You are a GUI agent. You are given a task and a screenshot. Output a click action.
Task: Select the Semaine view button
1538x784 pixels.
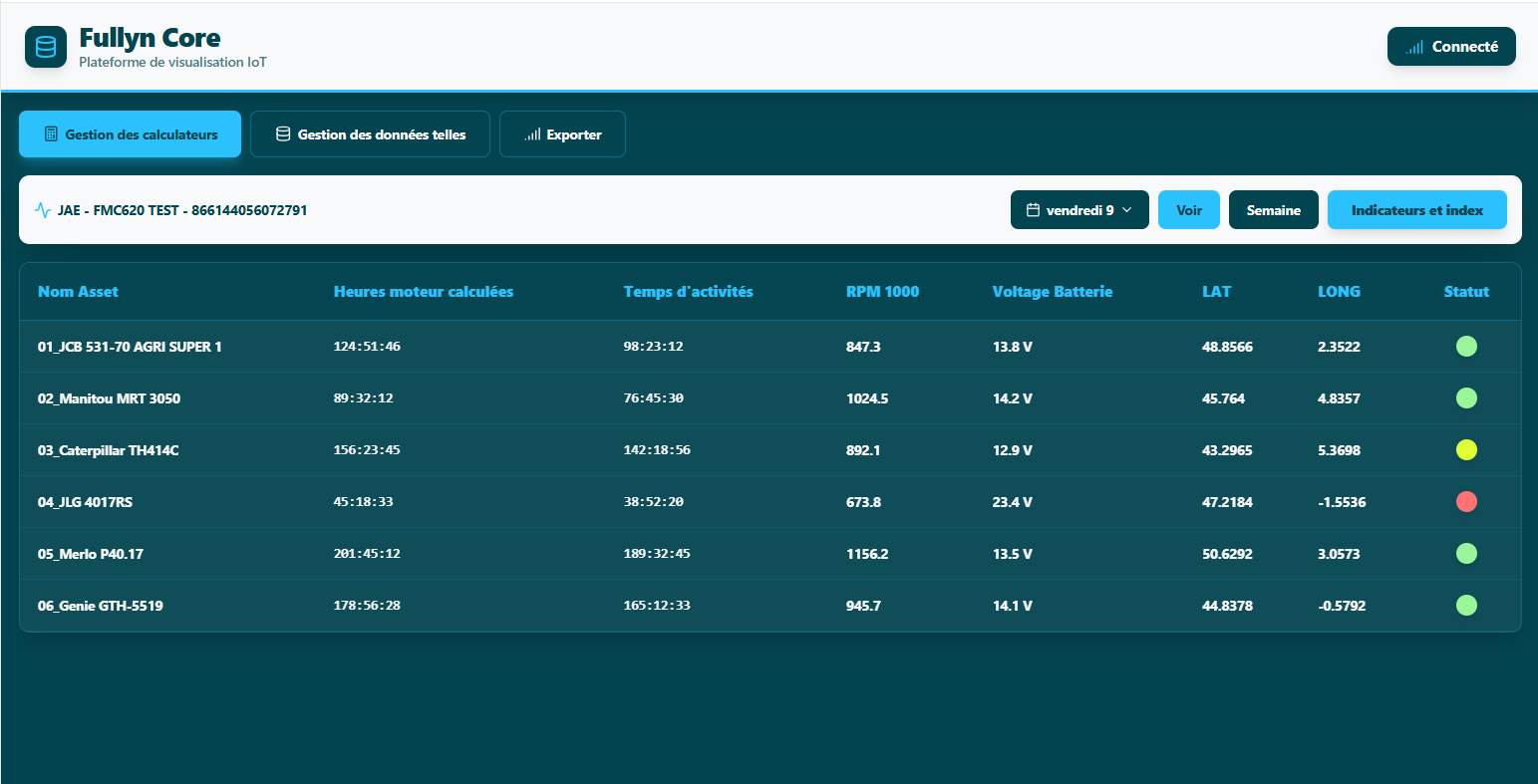point(1274,210)
